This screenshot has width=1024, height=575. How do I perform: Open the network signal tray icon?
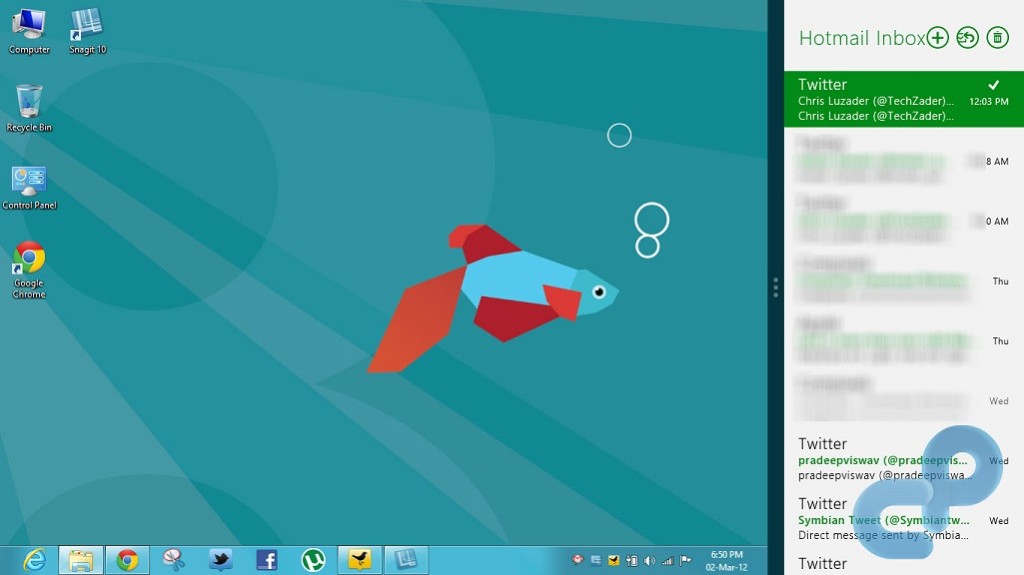tap(667, 560)
